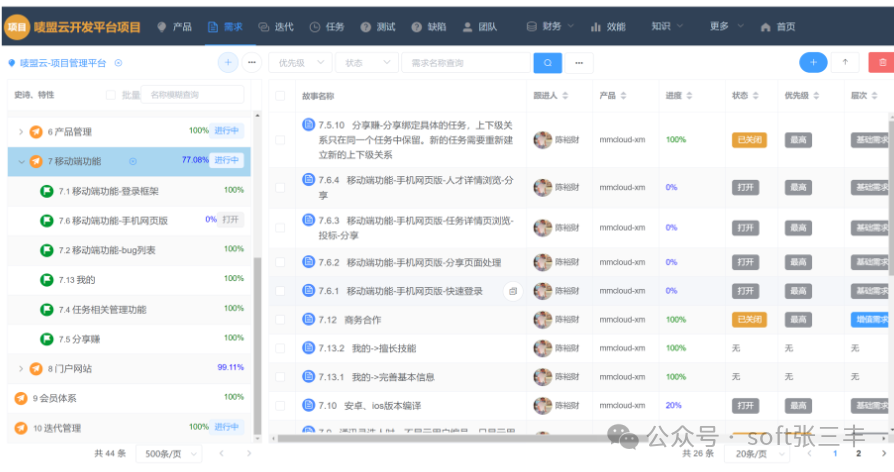Open the 优先级 filter dropdown

(x=300, y=63)
